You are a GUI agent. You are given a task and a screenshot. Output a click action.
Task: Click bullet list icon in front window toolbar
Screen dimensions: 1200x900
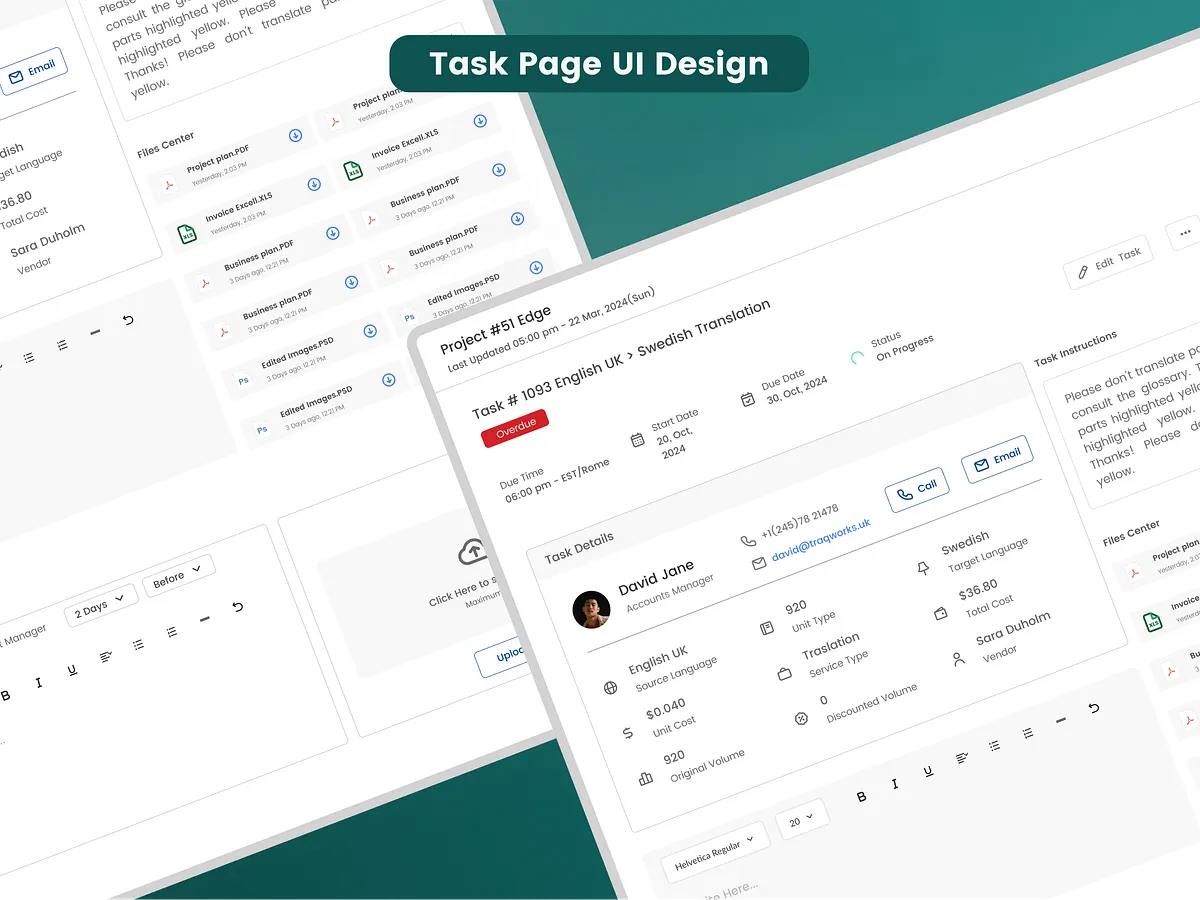click(x=995, y=745)
